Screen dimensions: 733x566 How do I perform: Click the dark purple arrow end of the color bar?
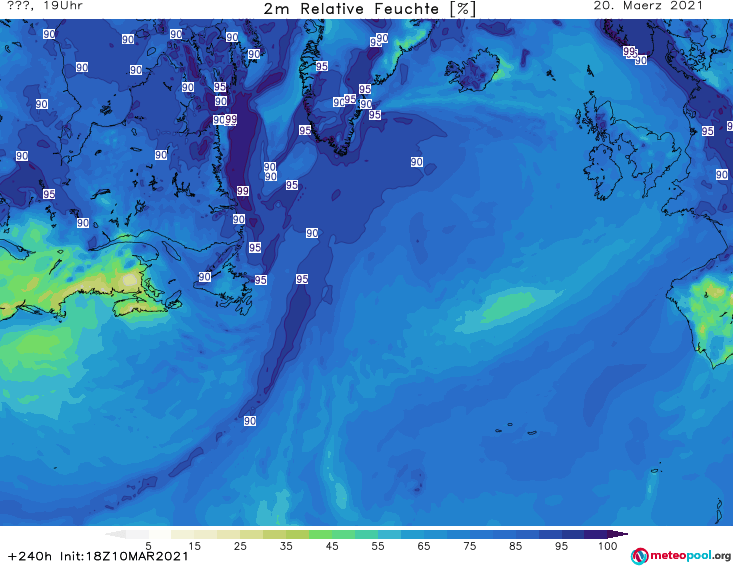(618, 534)
